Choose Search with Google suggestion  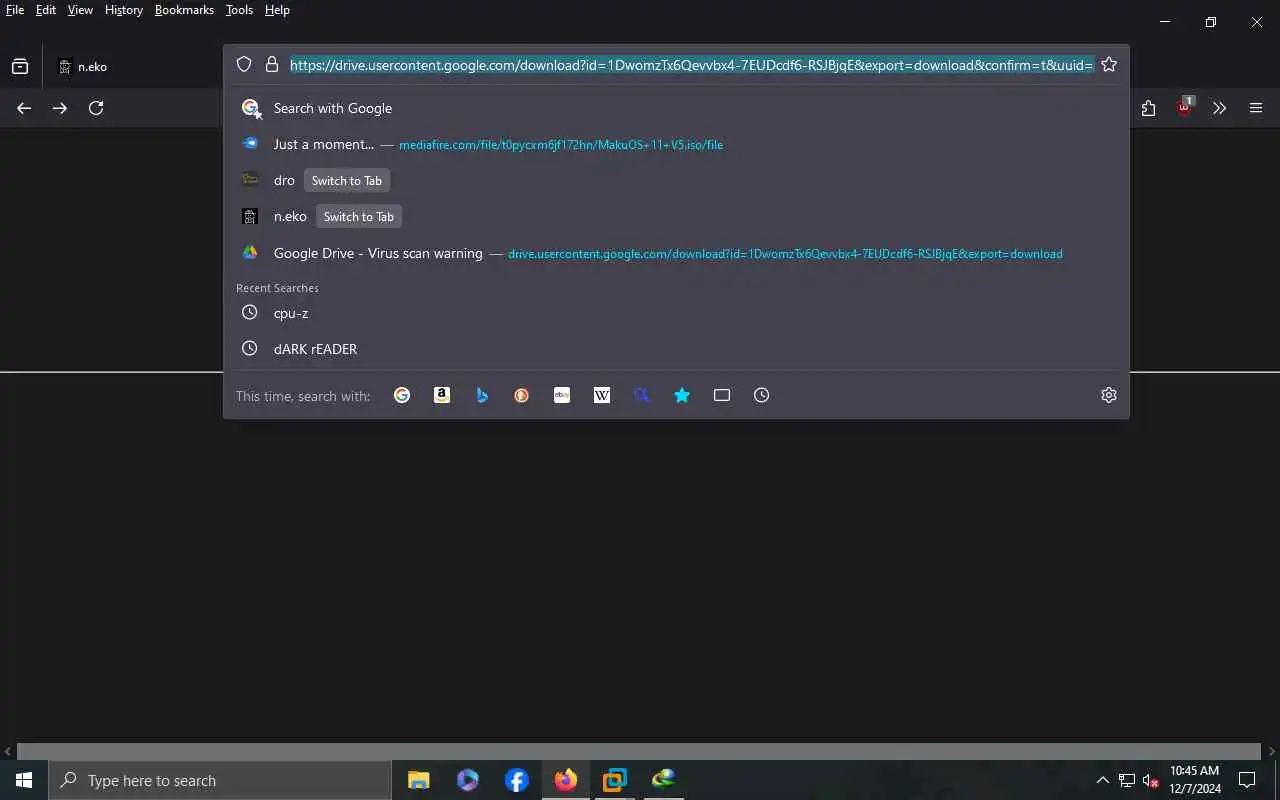(x=676, y=108)
